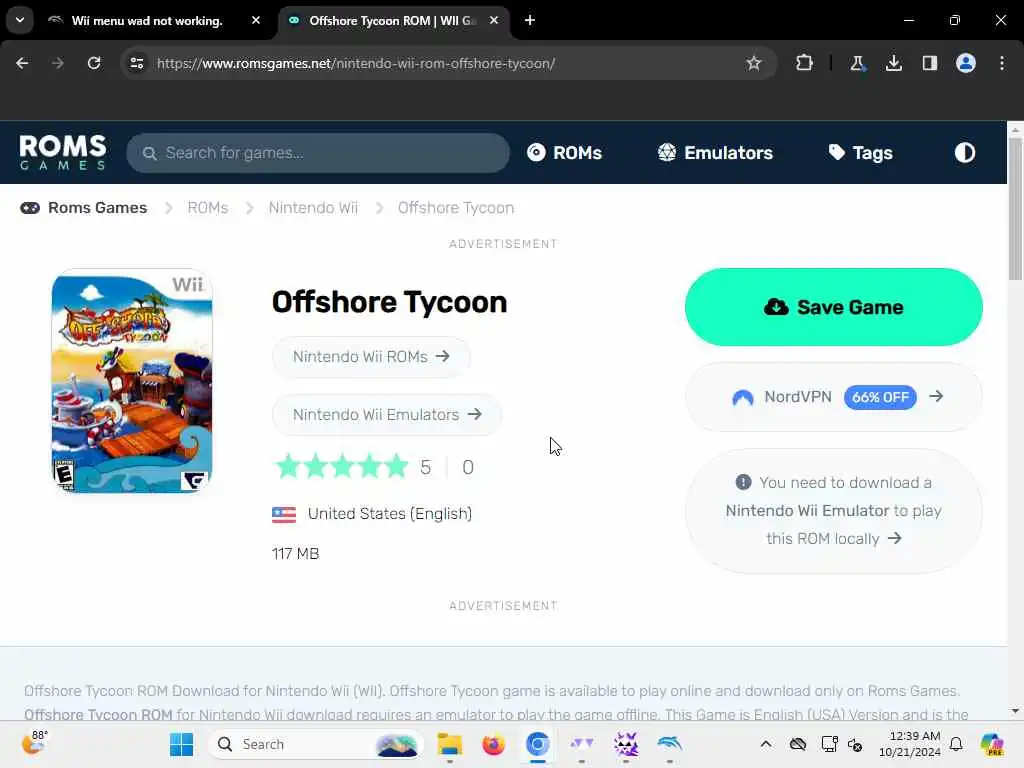Screen dimensions: 1024x768
Task: Click the Offshore Tycoon breadcrumb
Action: coord(456,208)
